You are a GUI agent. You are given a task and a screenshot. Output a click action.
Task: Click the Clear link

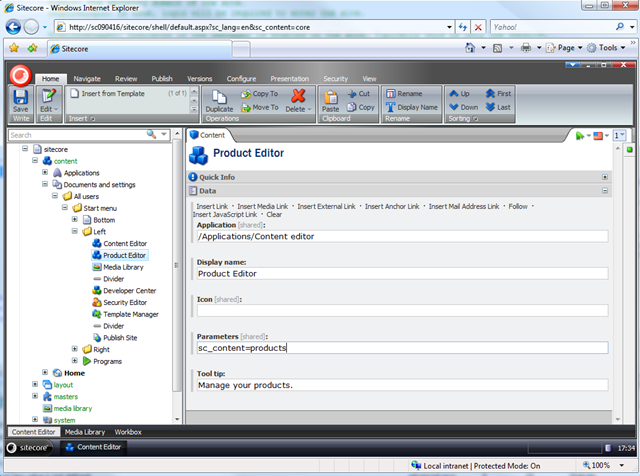[274, 215]
